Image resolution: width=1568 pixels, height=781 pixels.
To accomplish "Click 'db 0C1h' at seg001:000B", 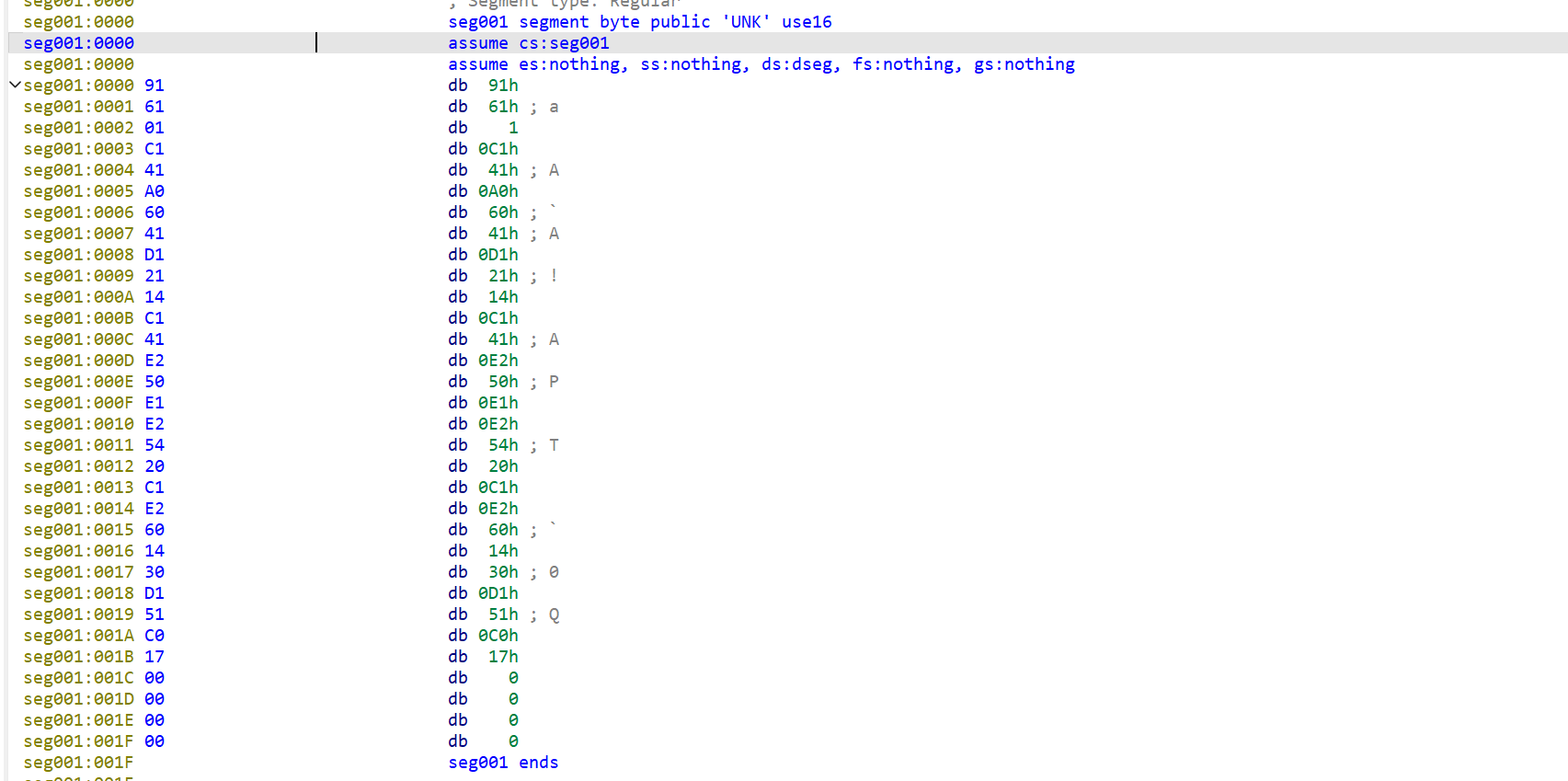I will pos(484,318).
